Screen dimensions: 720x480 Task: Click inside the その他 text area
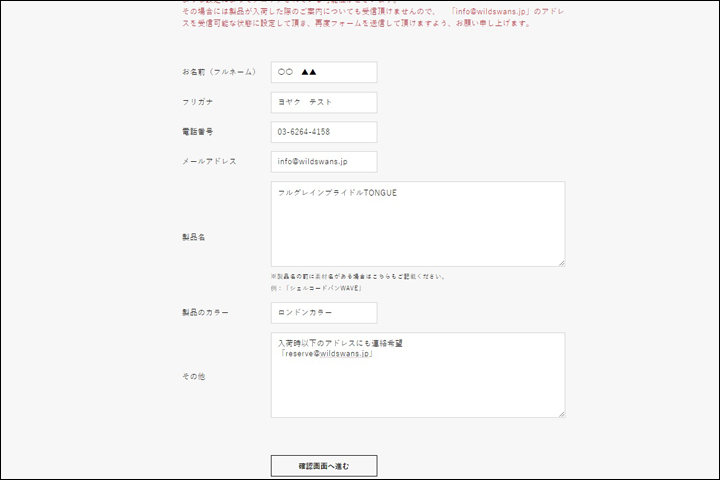[x=417, y=385]
